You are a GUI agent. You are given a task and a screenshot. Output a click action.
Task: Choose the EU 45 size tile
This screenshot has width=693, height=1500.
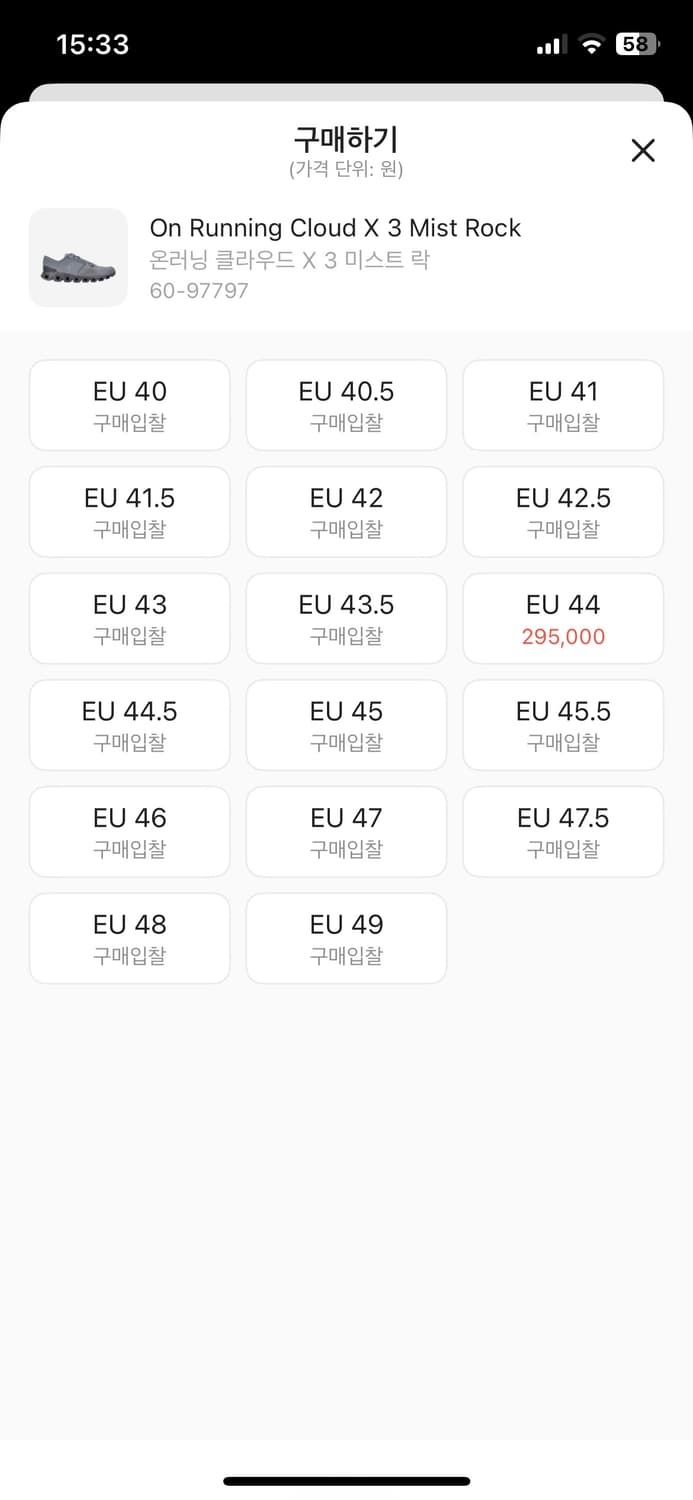coord(346,725)
